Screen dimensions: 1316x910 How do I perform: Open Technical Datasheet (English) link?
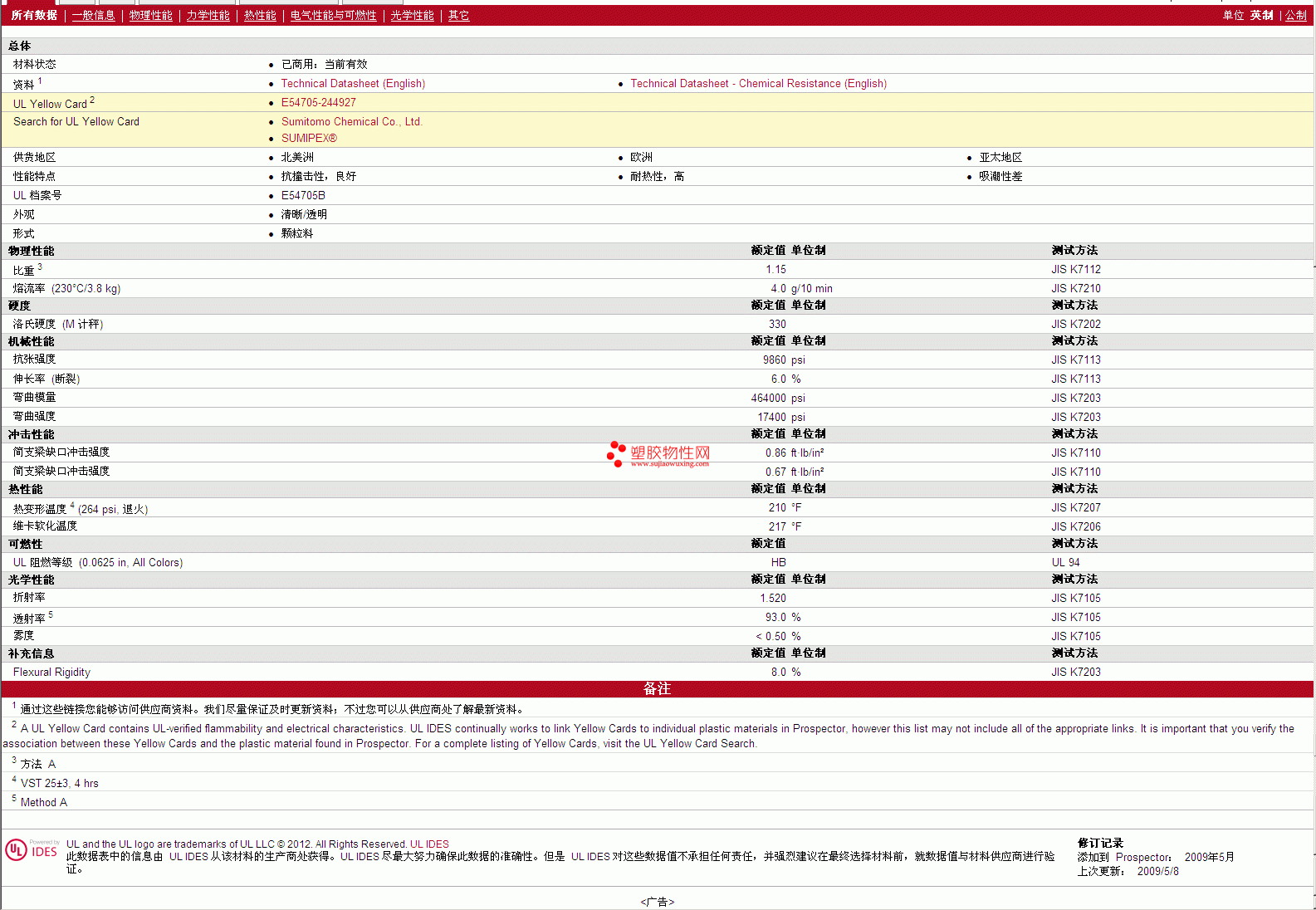(x=353, y=84)
